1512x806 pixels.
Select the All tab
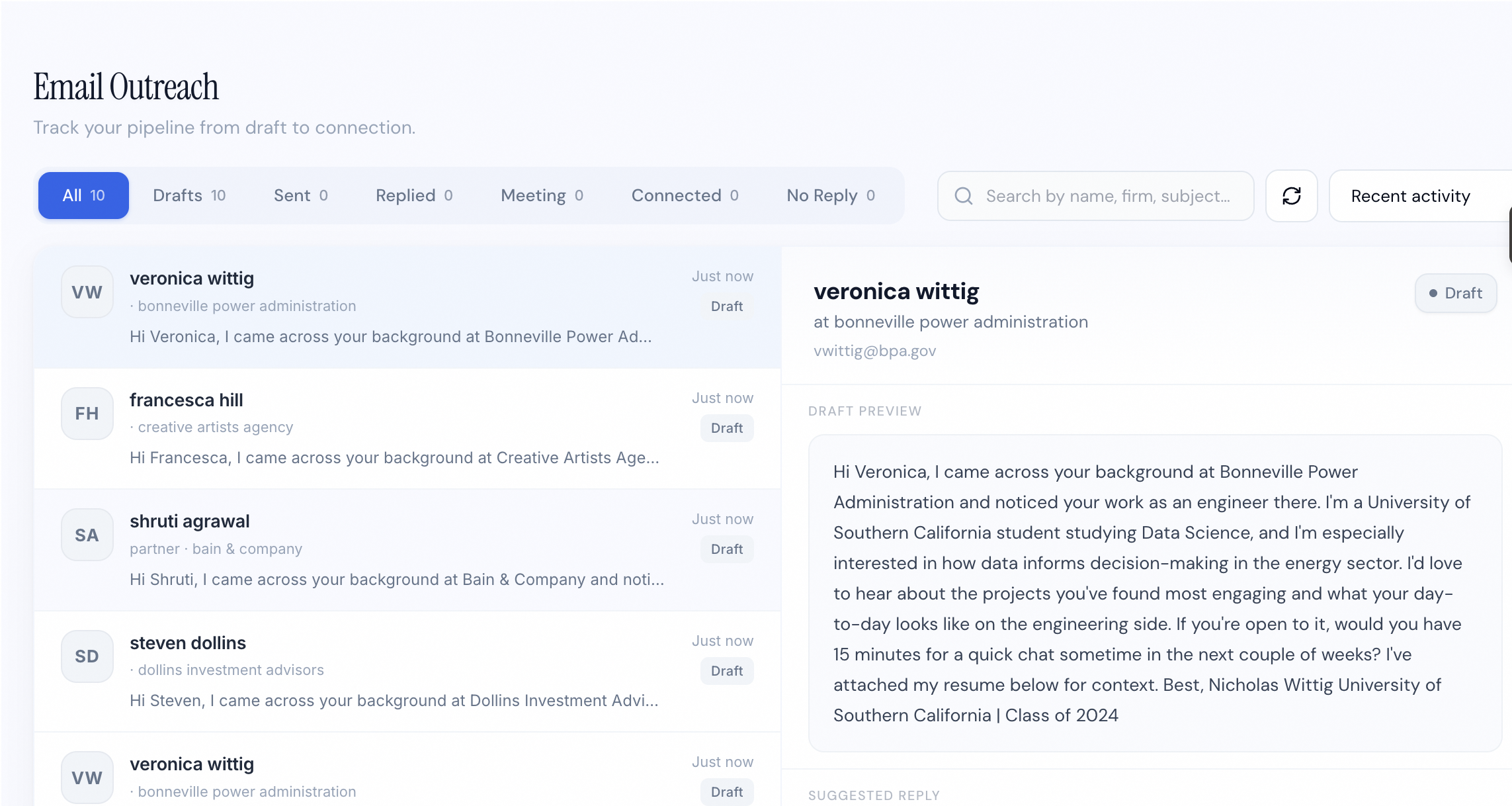pyautogui.click(x=83, y=195)
